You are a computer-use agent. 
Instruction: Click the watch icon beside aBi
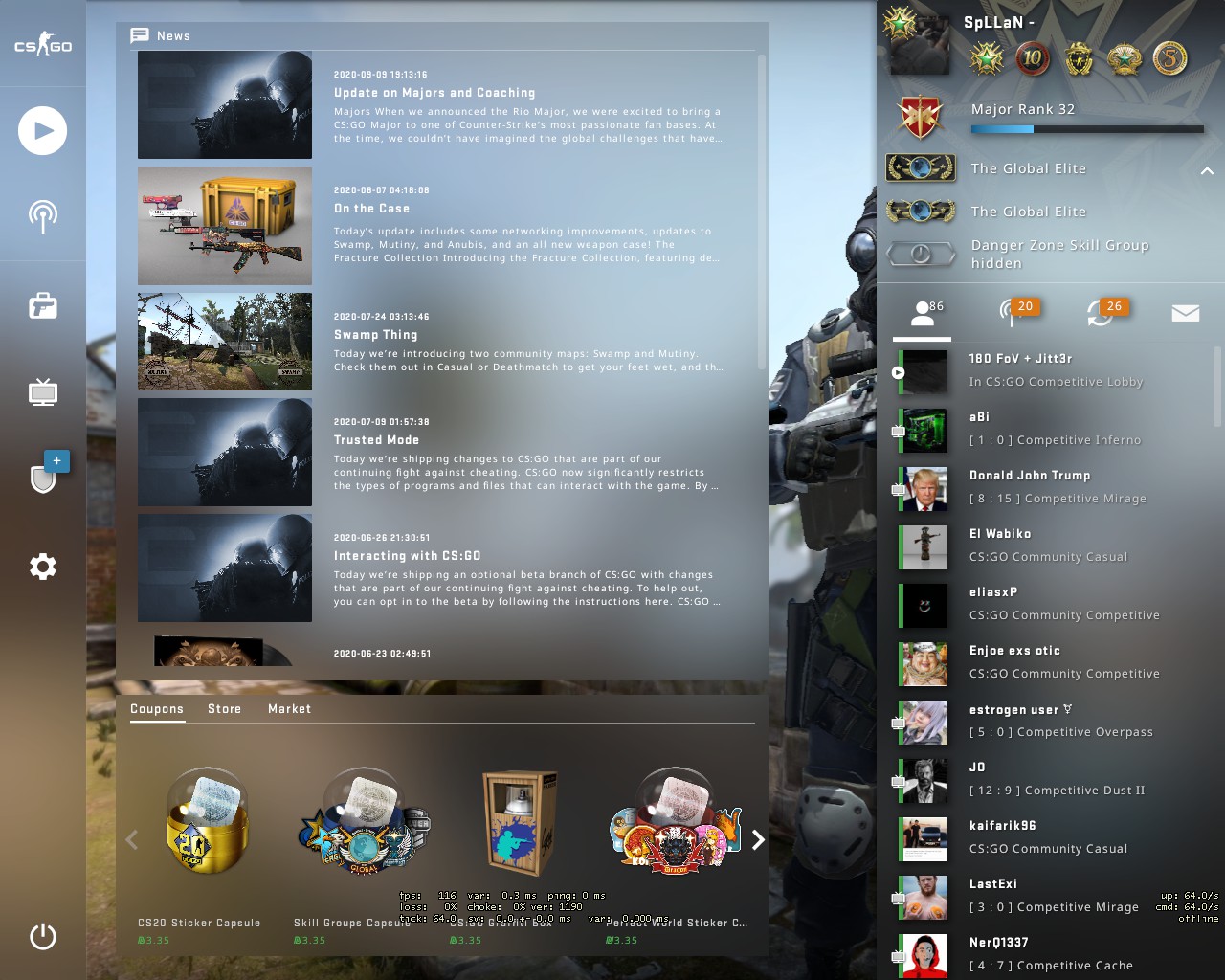pyautogui.click(x=899, y=432)
